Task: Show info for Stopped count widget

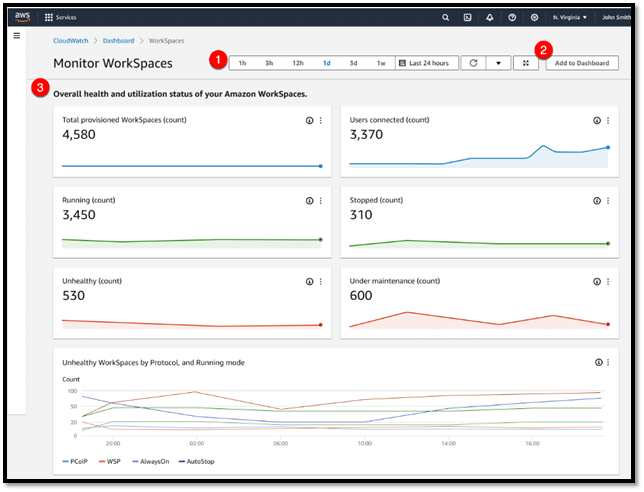Action: [597, 201]
